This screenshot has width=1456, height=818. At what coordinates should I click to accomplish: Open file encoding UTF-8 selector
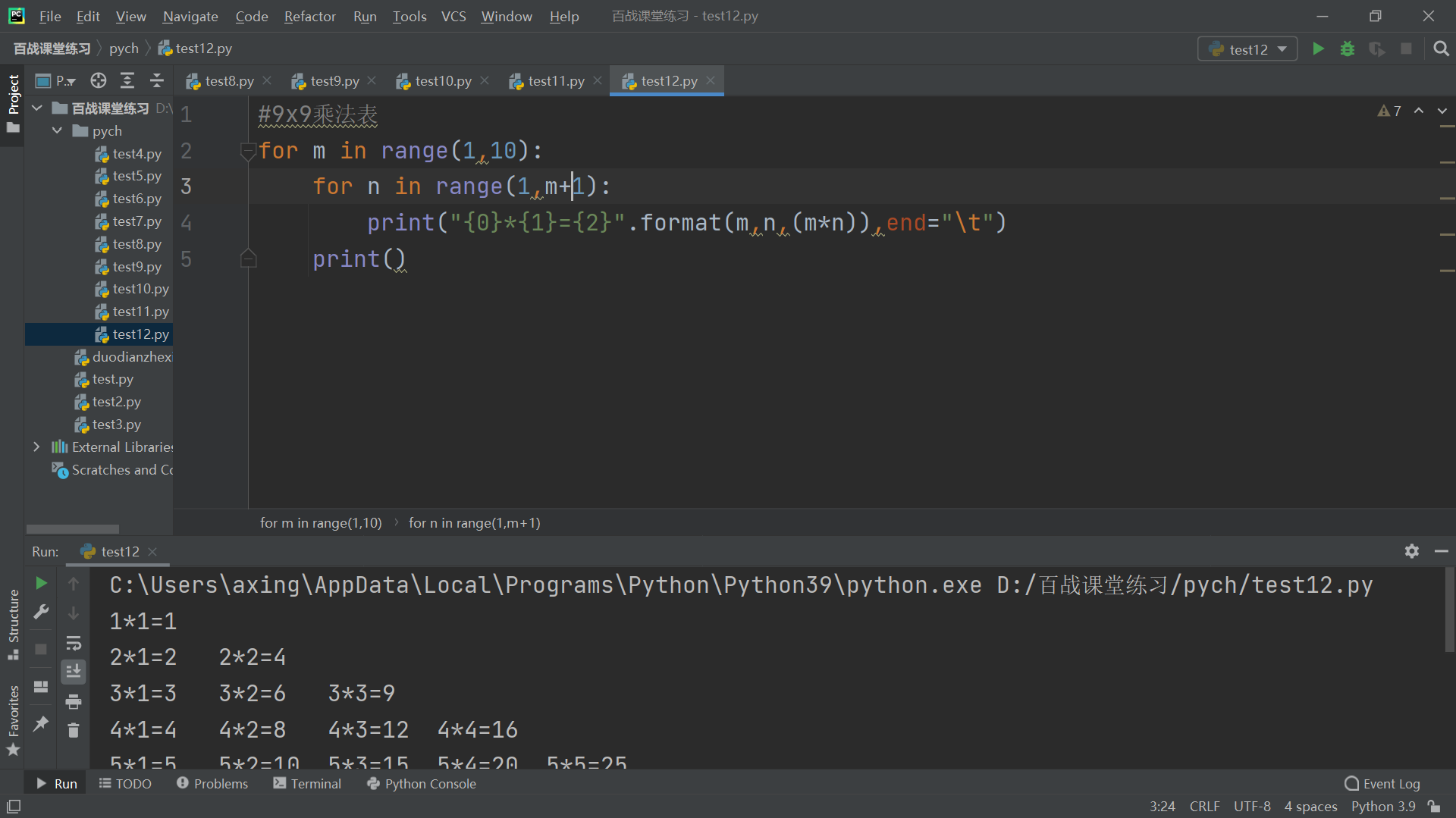(1252, 807)
